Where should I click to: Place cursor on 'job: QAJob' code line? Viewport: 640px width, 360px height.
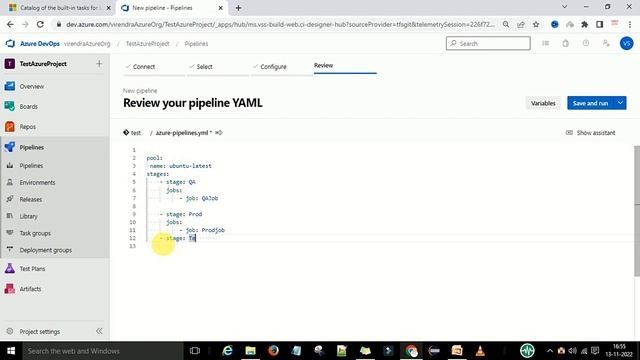pyautogui.click(x=202, y=198)
